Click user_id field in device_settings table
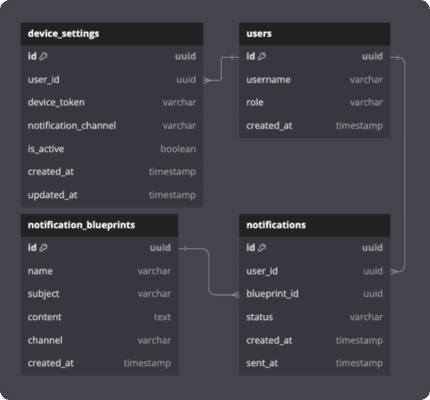The height and width of the screenshot is (400, 430). pos(112,80)
